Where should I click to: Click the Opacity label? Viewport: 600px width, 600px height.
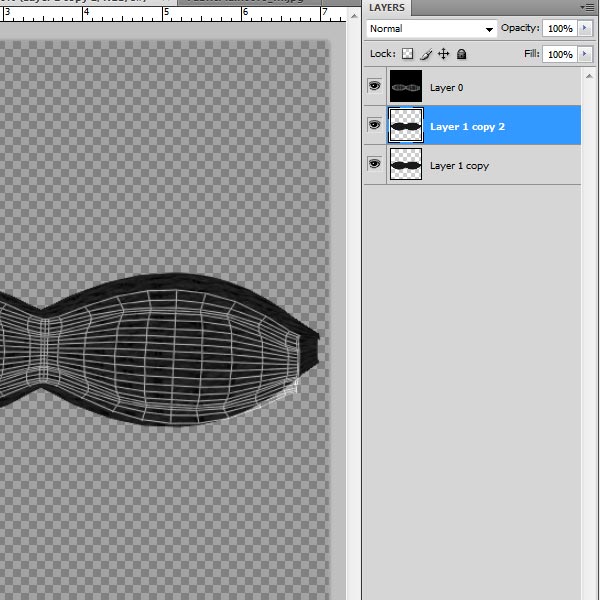[x=520, y=28]
